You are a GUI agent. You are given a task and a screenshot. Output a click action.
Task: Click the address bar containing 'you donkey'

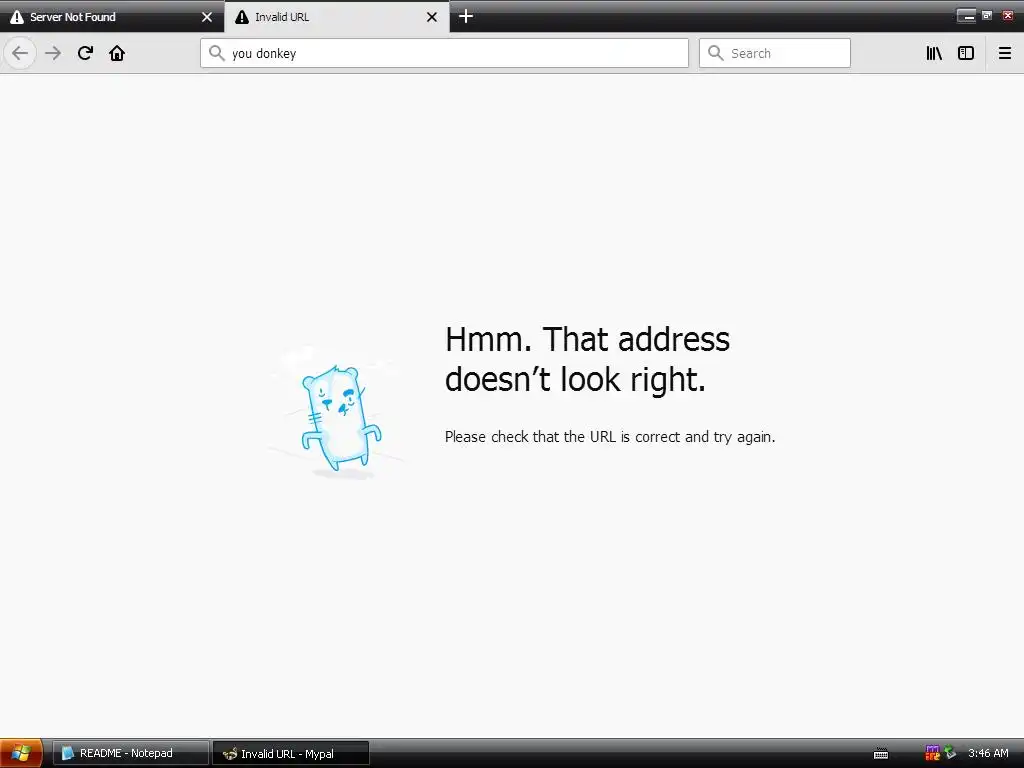[444, 53]
